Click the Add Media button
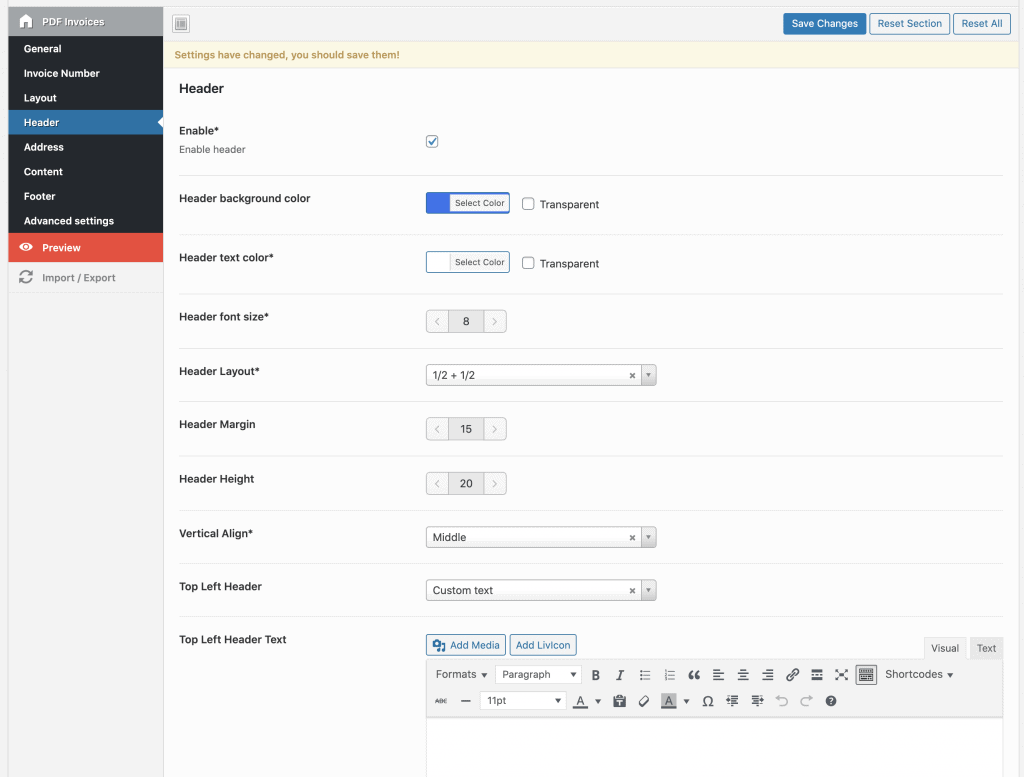The height and width of the screenshot is (777, 1024). pos(465,645)
